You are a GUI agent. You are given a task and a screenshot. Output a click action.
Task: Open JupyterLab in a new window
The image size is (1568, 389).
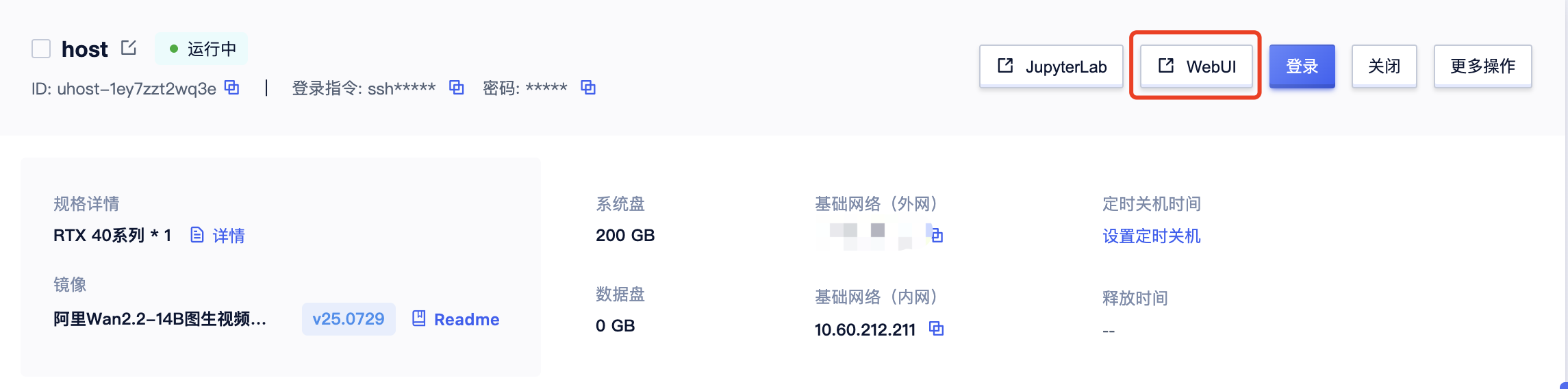click(1051, 66)
